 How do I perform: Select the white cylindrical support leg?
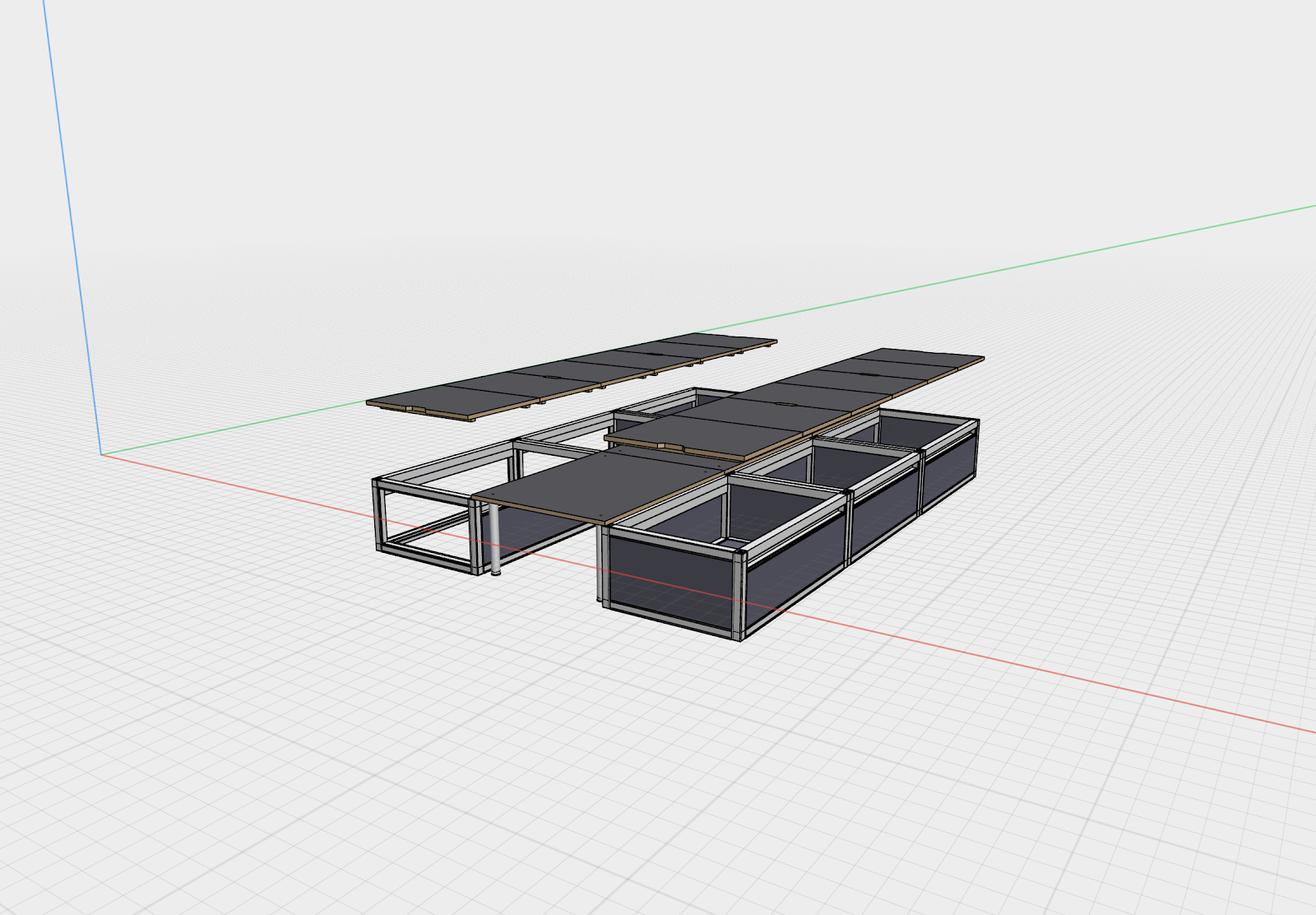[495, 539]
